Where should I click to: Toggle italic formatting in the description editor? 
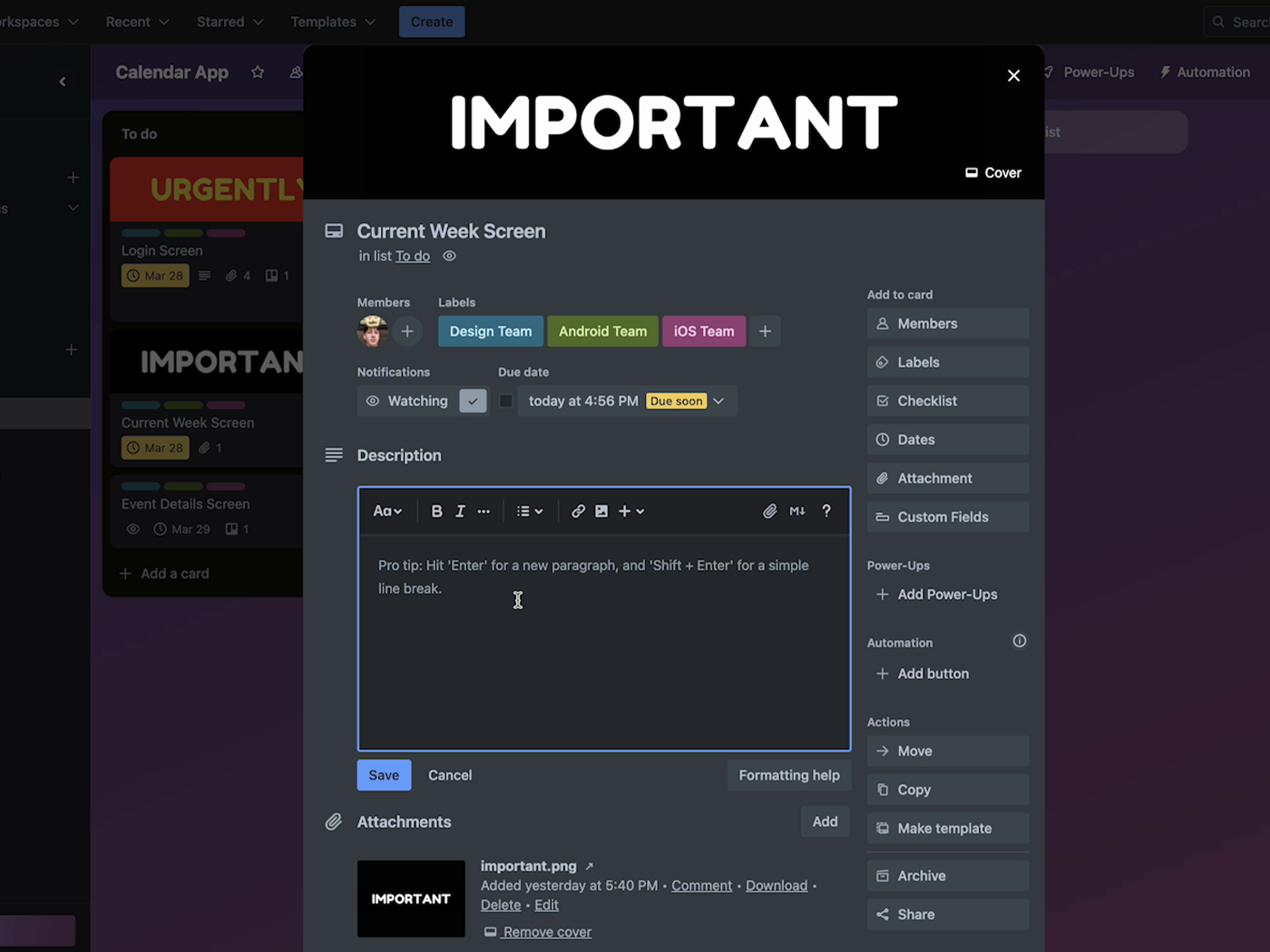tap(460, 511)
